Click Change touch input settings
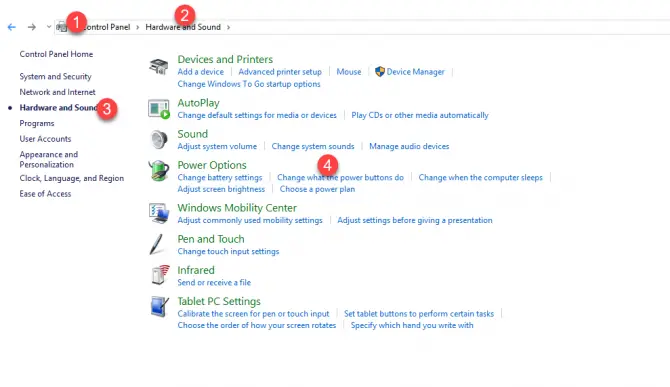Viewport: 670px width, 387px height. pyautogui.click(x=228, y=252)
